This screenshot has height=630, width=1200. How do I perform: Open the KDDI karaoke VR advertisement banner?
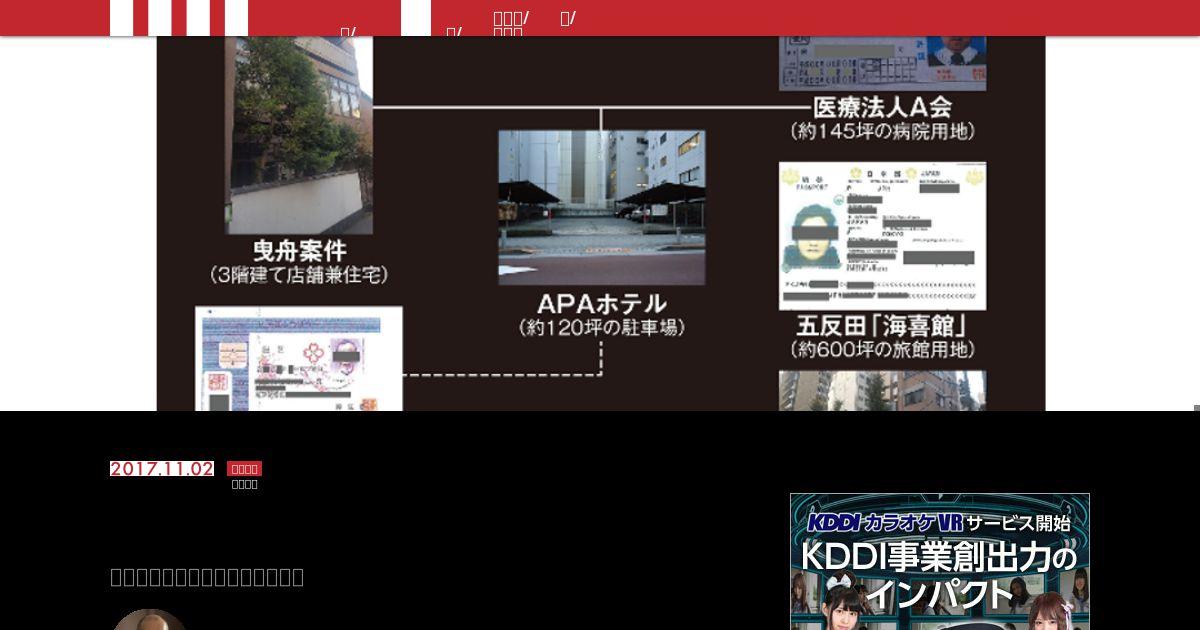pos(940,561)
